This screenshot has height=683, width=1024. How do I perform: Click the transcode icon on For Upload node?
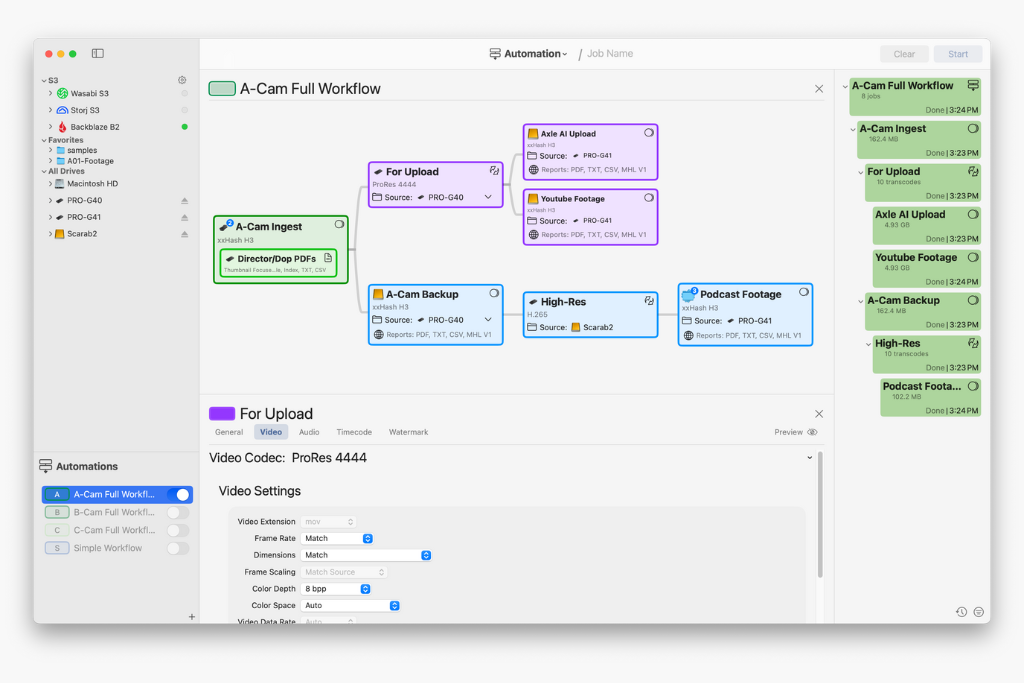coord(494,170)
